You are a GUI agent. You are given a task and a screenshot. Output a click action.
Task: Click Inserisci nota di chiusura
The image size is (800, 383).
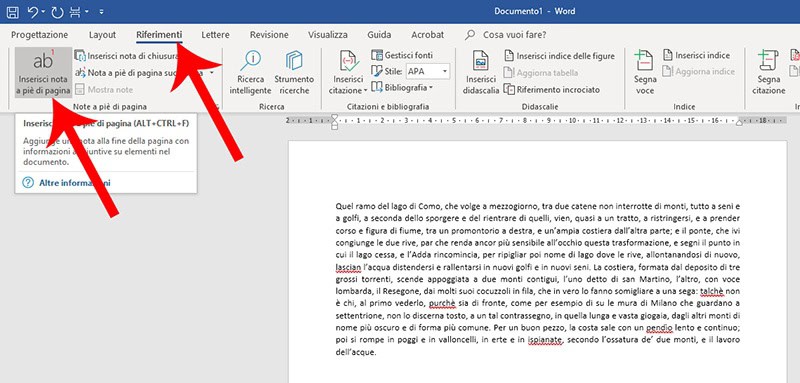pos(128,56)
